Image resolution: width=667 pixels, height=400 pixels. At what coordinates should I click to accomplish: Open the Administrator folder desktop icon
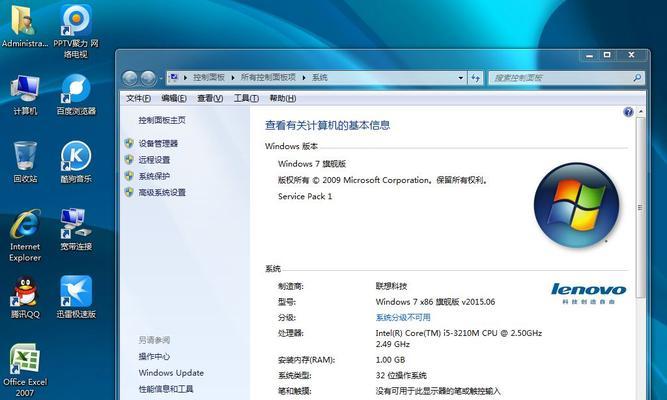(25, 26)
